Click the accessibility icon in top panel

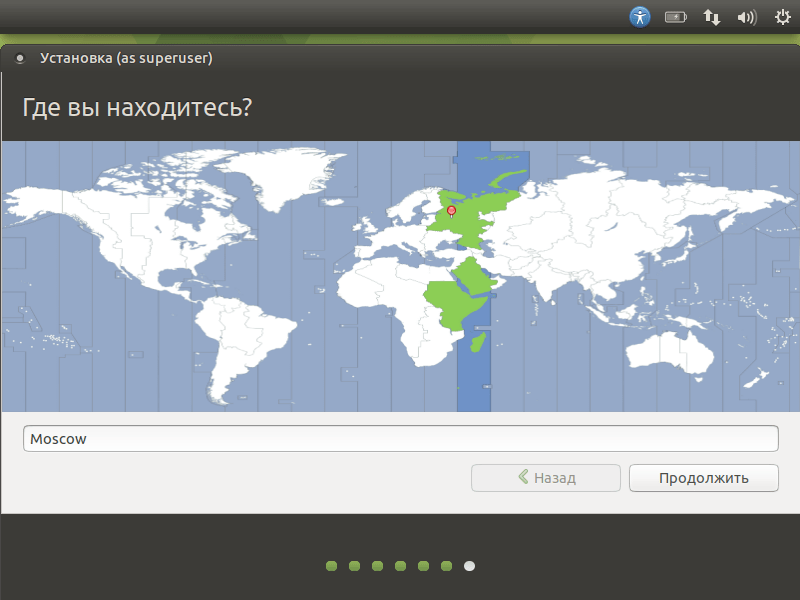[640, 16]
